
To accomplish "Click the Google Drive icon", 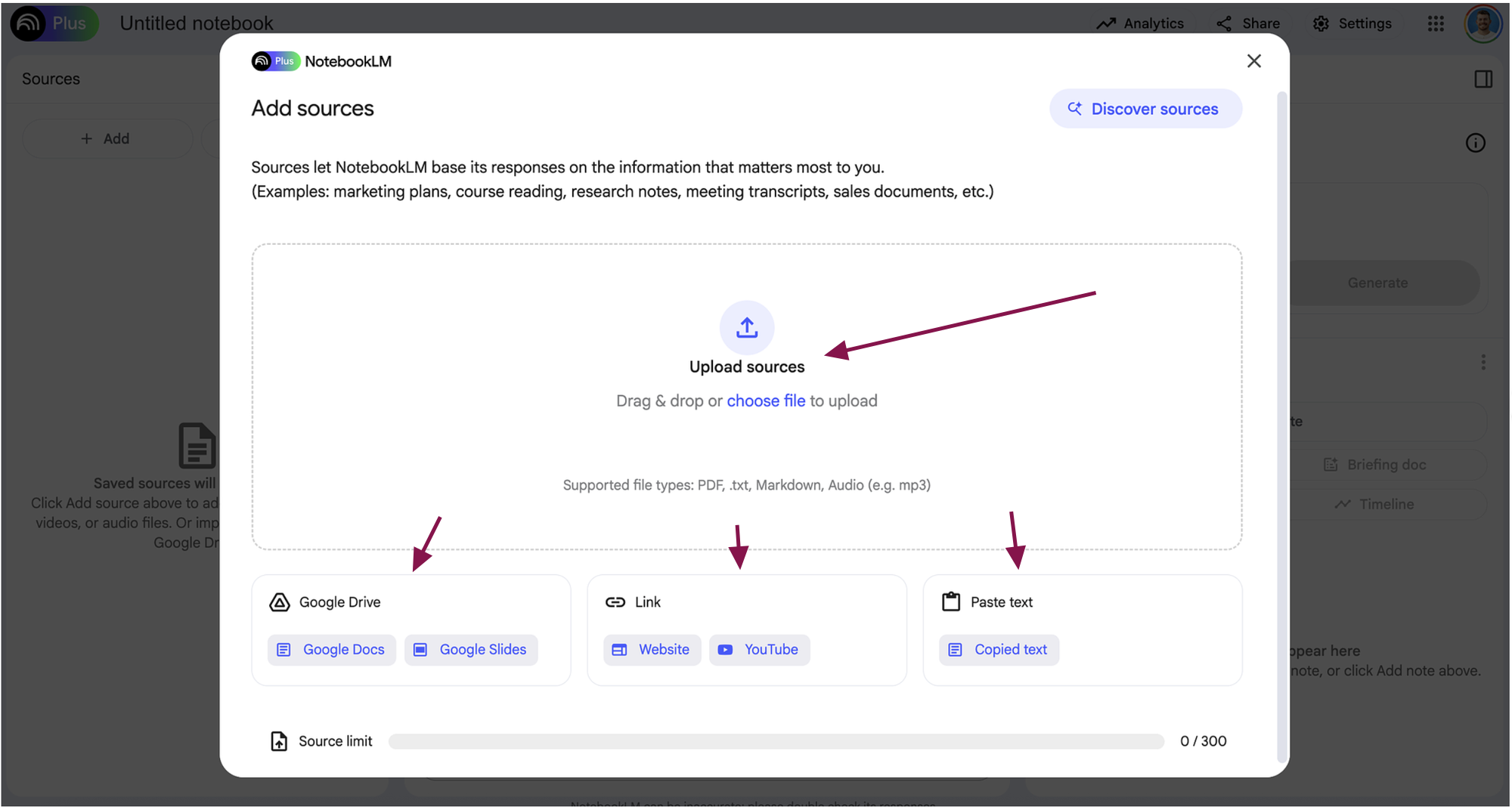I will coord(280,602).
